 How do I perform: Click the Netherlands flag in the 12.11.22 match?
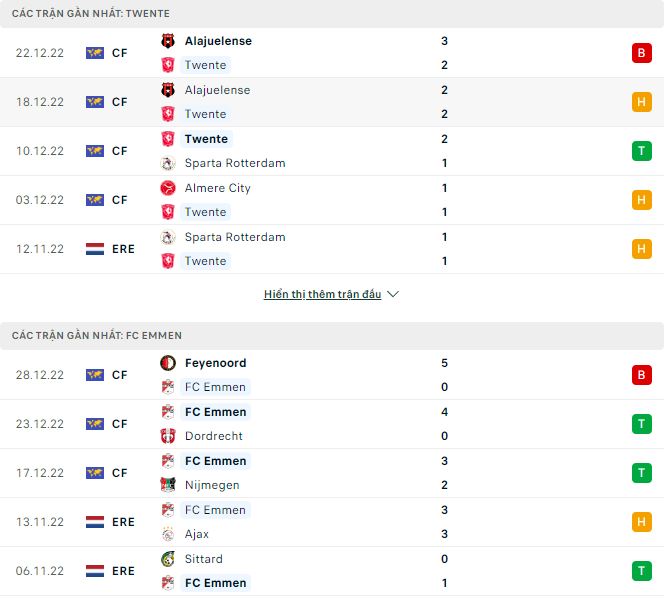pos(95,249)
